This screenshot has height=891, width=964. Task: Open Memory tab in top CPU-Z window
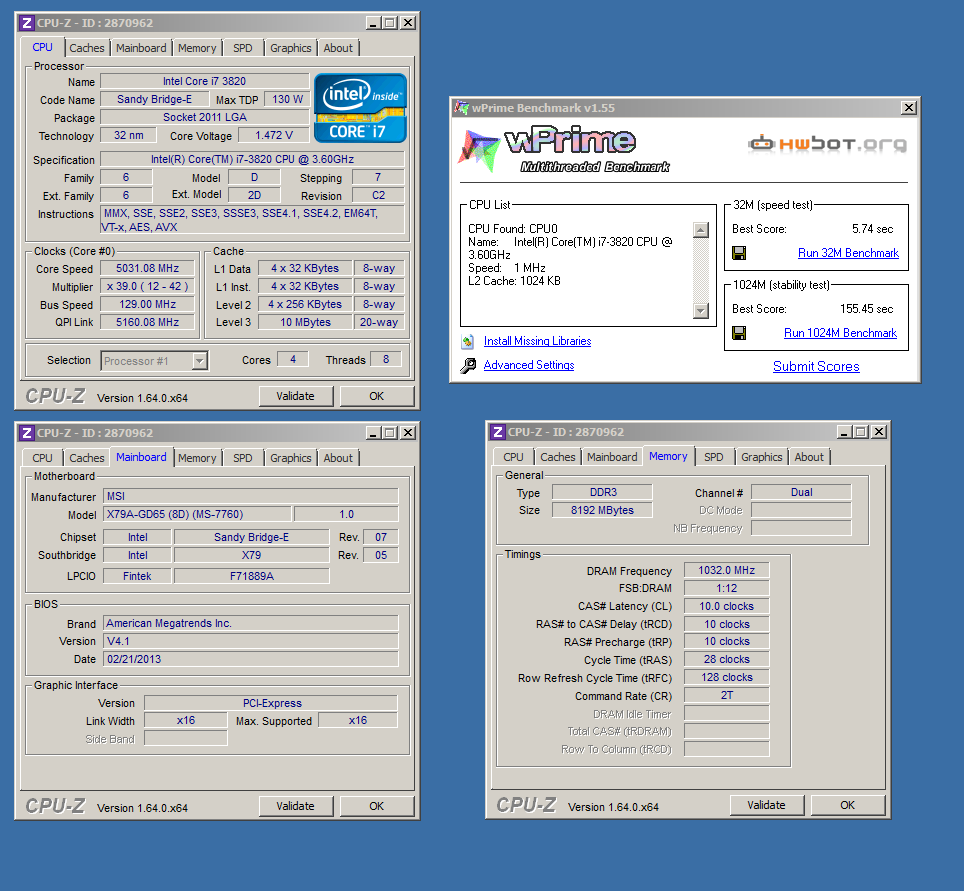click(x=197, y=48)
